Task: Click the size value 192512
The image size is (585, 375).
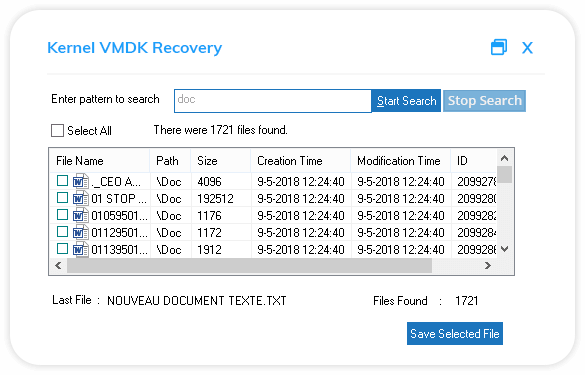Action: [x=215, y=199]
